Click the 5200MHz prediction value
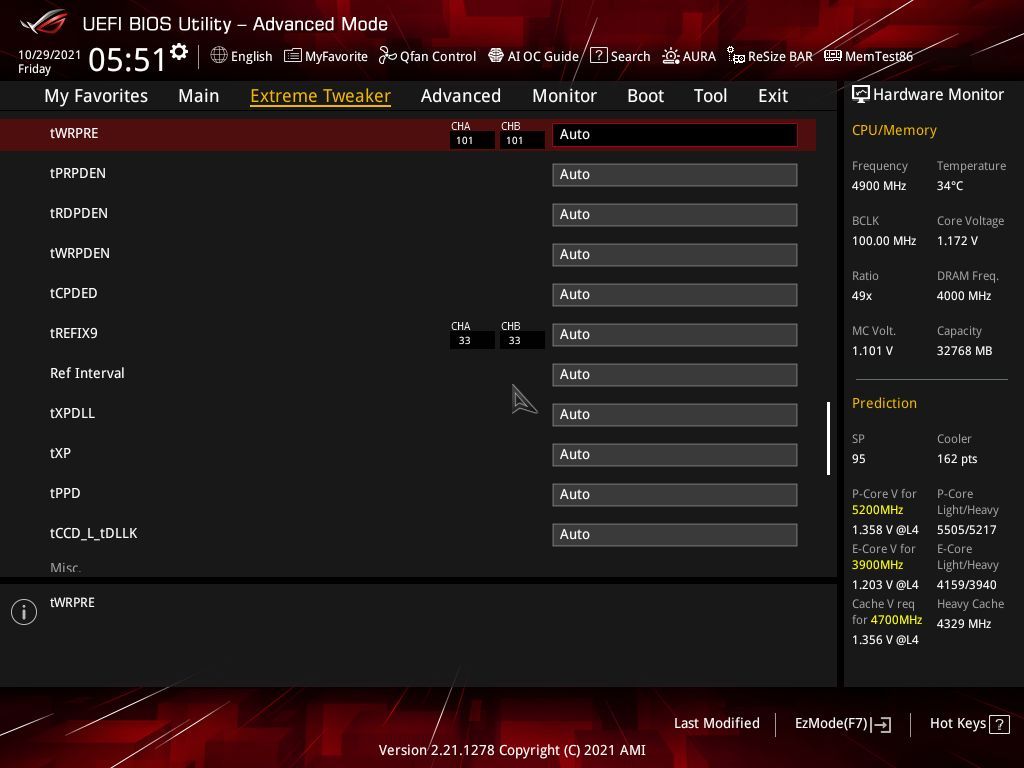This screenshot has width=1024, height=768. click(877, 510)
